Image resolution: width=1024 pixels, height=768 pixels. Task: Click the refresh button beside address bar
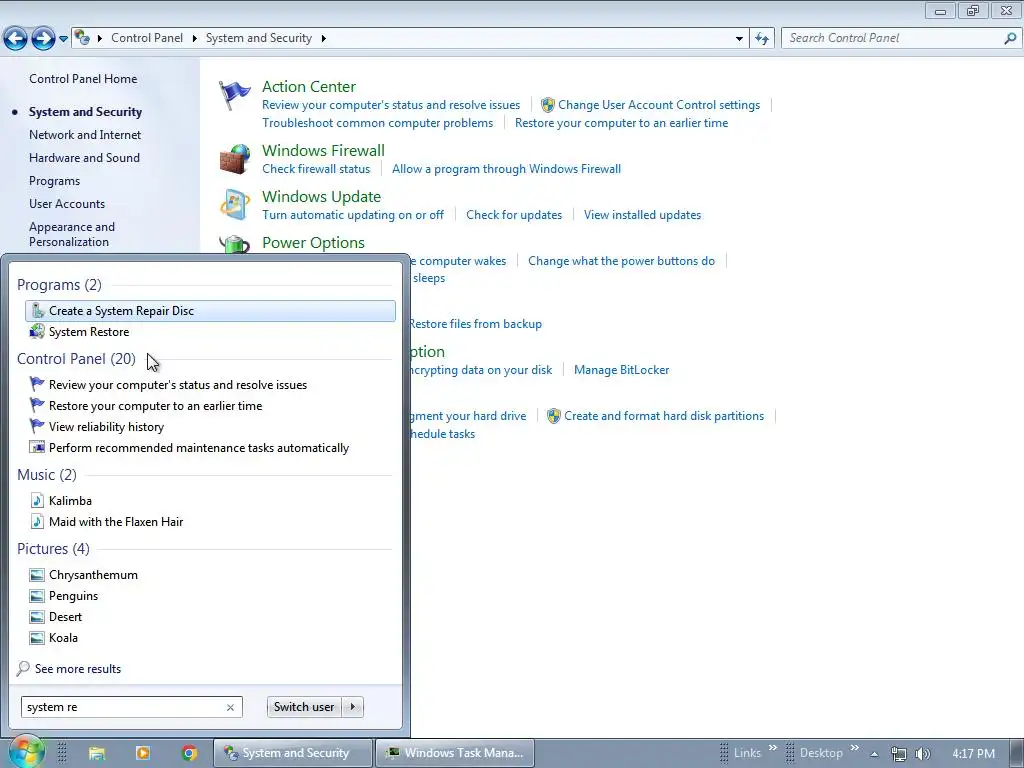pos(761,39)
